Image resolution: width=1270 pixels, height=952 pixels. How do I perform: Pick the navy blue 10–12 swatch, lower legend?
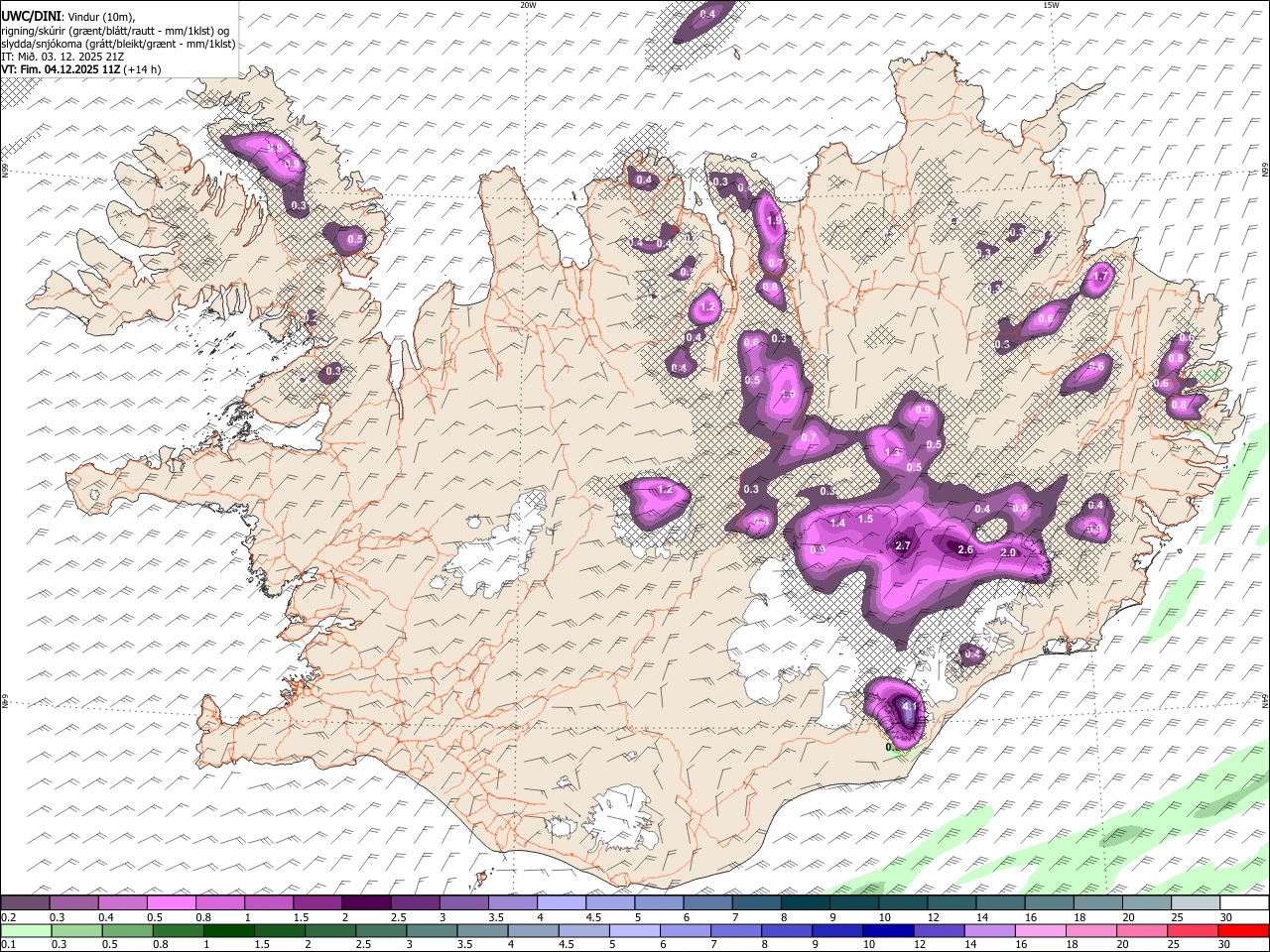click(x=888, y=930)
